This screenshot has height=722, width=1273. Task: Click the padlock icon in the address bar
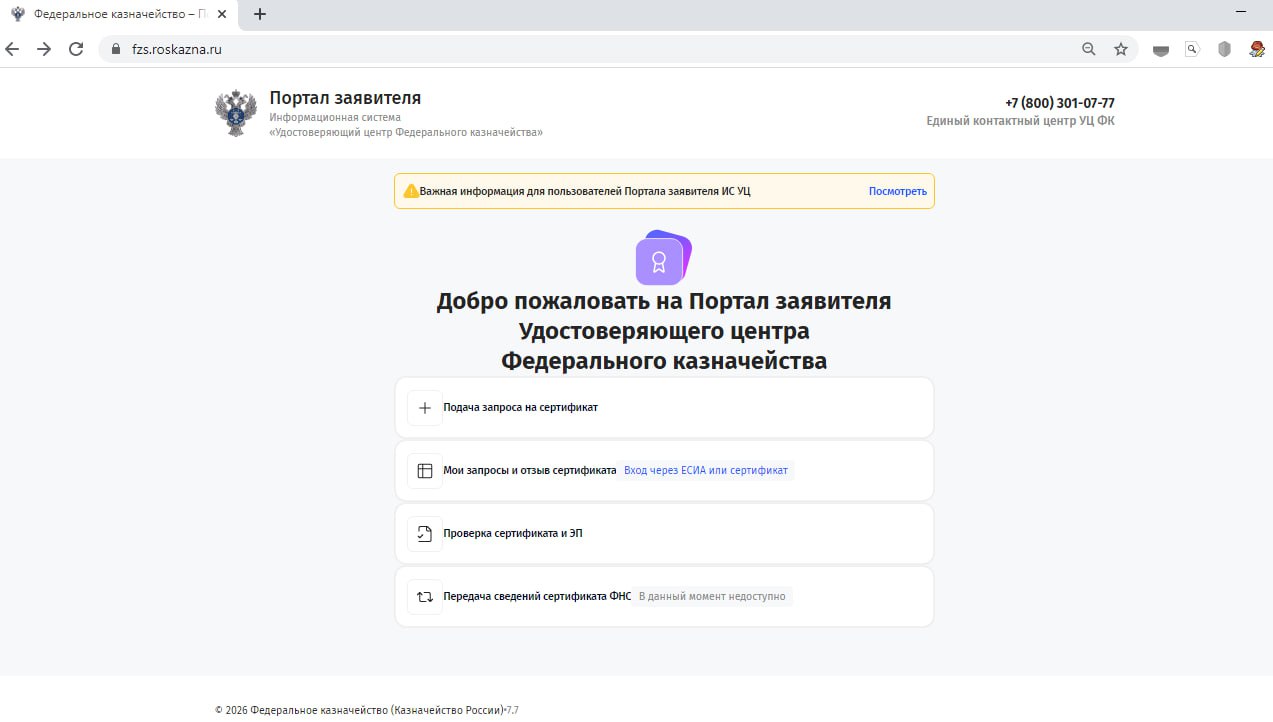[115, 49]
